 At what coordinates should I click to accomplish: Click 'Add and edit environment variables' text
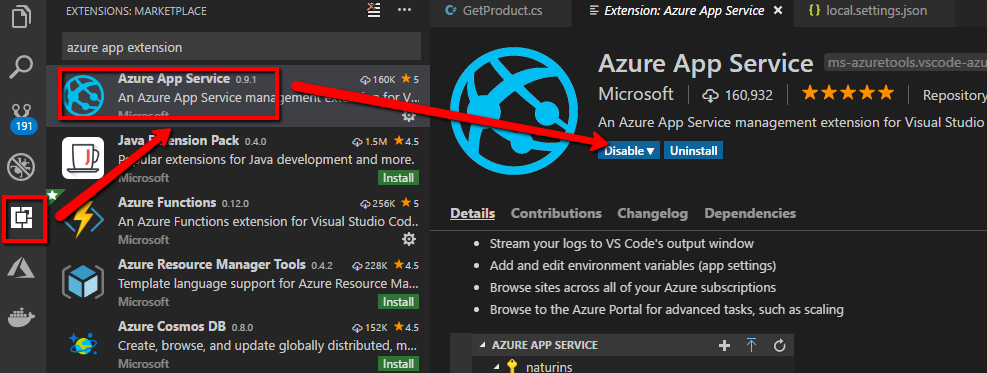click(633, 265)
